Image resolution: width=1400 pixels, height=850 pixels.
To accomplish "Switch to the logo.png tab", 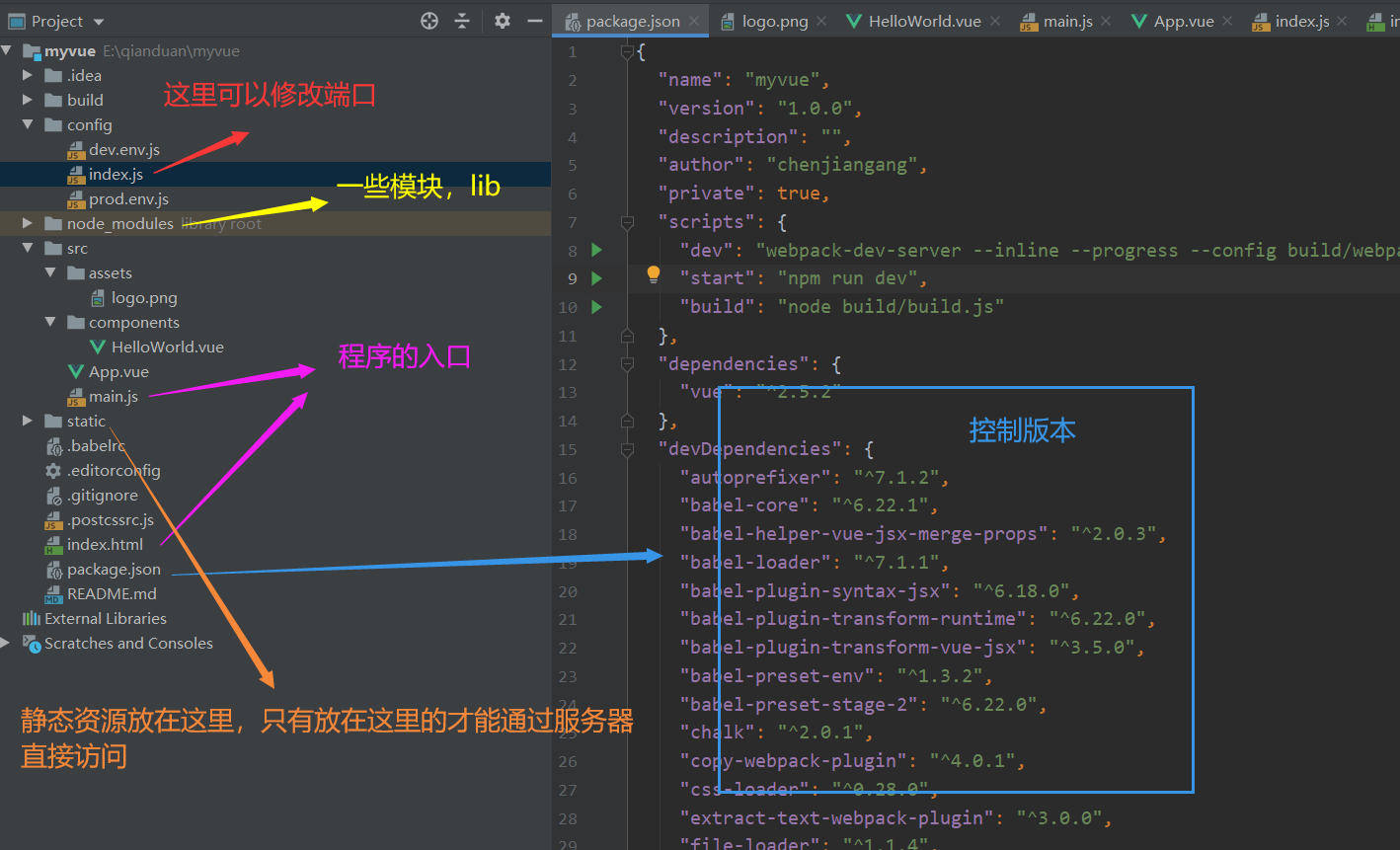I will (x=775, y=21).
